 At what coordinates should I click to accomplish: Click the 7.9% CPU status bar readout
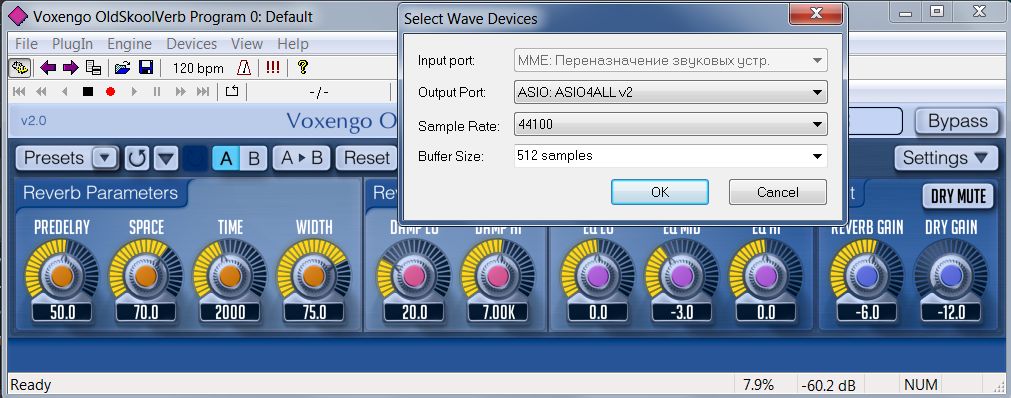[x=758, y=385]
